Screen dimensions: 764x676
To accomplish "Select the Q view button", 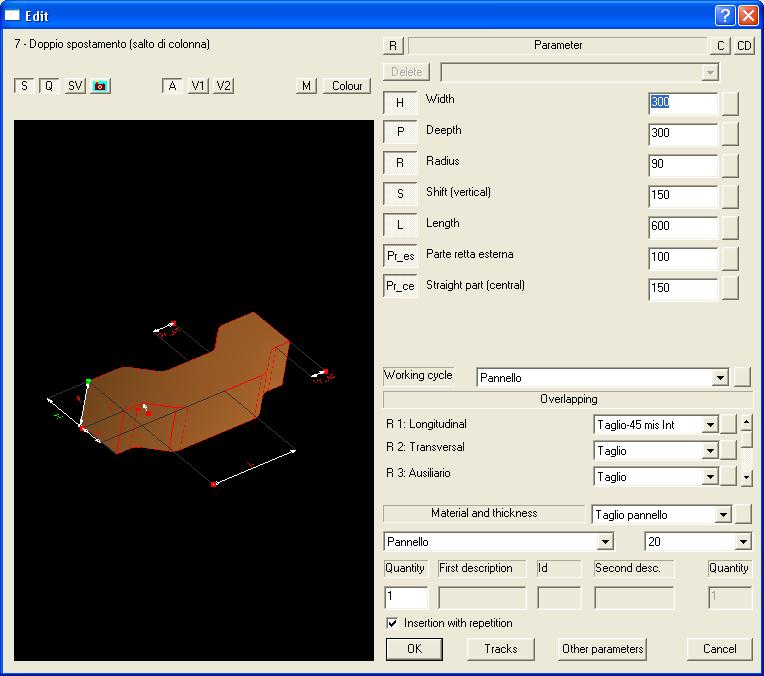I will (48, 86).
